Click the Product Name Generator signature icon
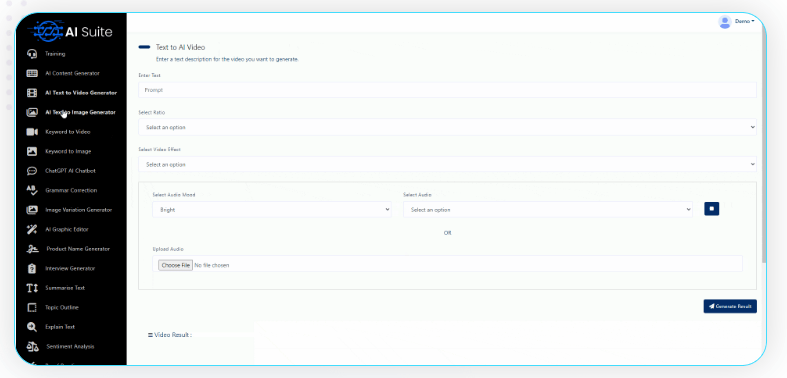 point(33,249)
